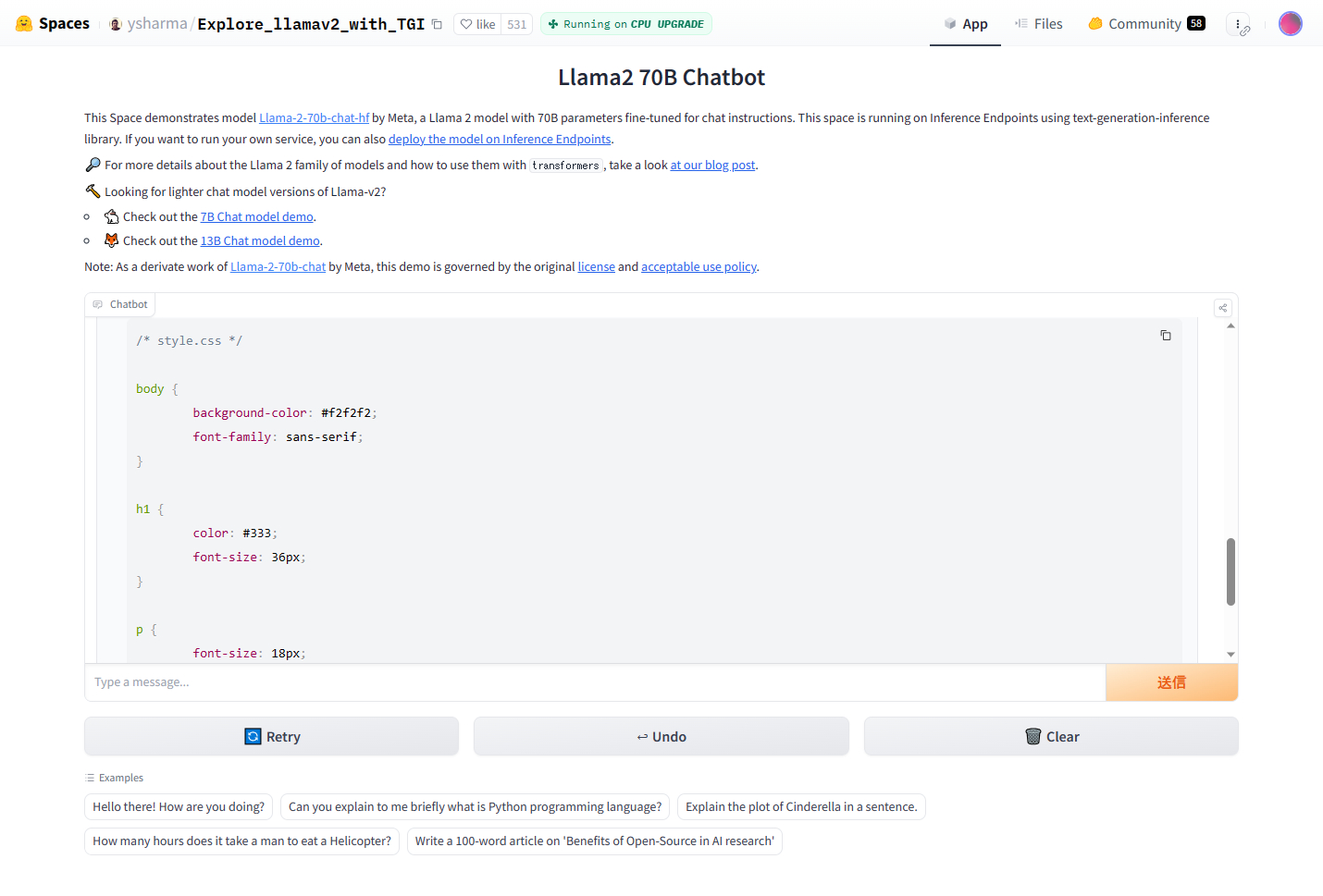Choose the Cinderella plot example prompt
The image size is (1323, 896).
click(801, 807)
